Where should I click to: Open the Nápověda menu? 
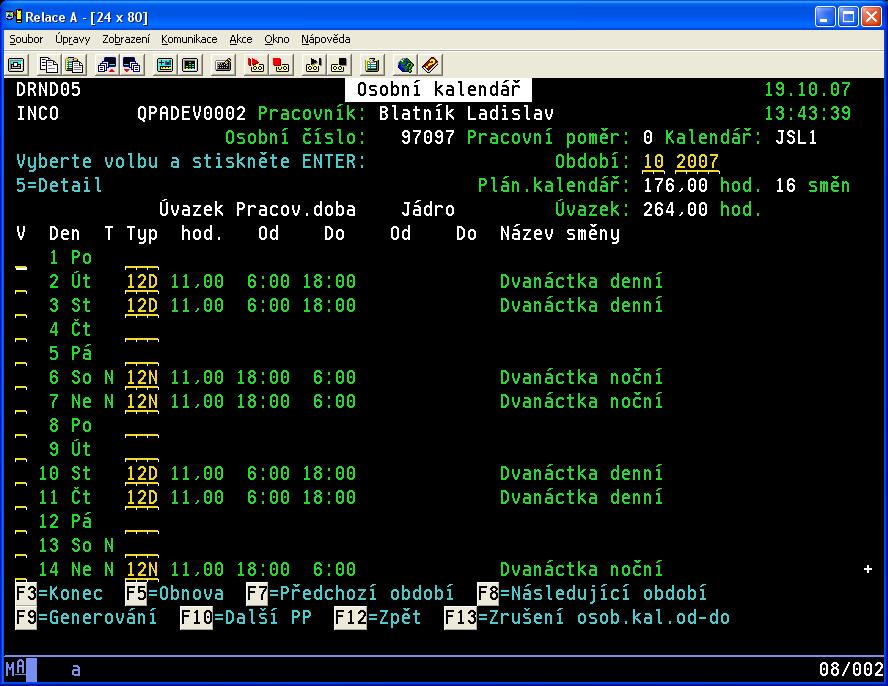[325, 39]
